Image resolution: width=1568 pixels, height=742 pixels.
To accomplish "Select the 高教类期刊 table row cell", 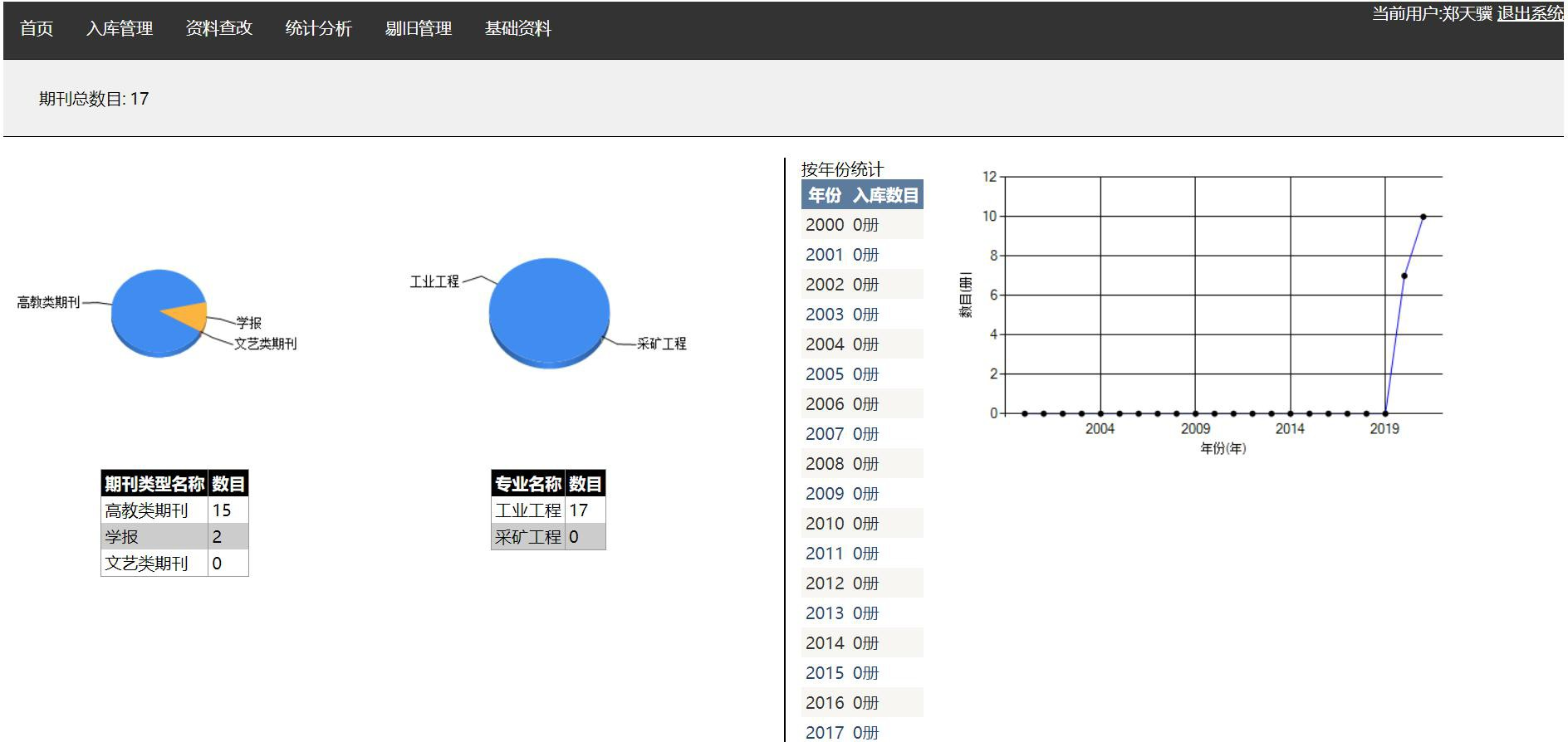I will (x=154, y=510).
